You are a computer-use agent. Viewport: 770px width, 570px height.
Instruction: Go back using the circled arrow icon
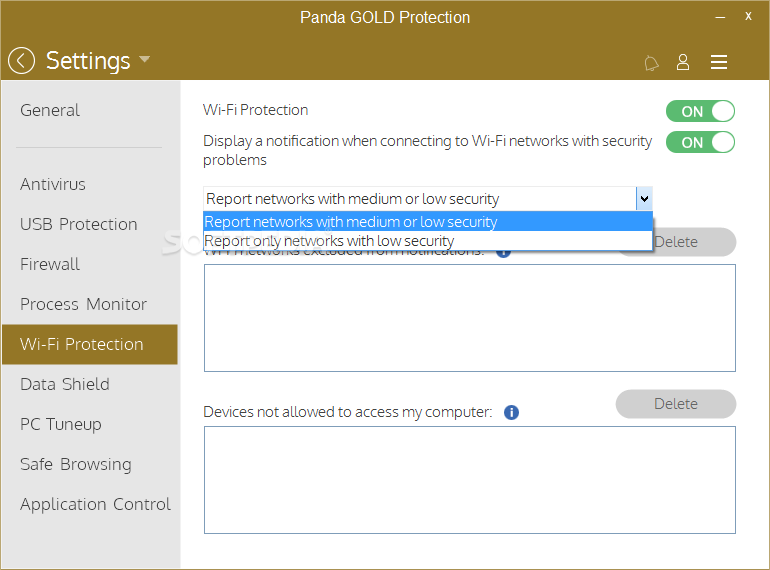coord(21,60)
